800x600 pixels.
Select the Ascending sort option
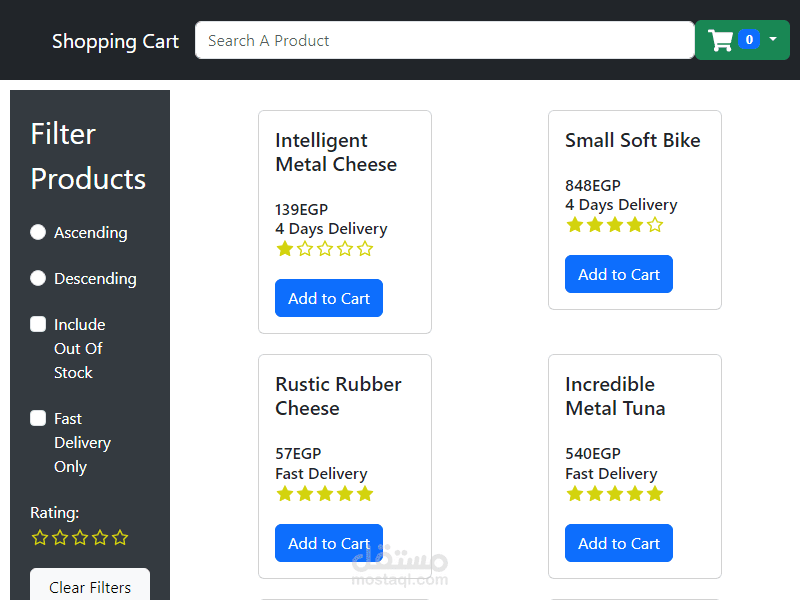point(37,232)
